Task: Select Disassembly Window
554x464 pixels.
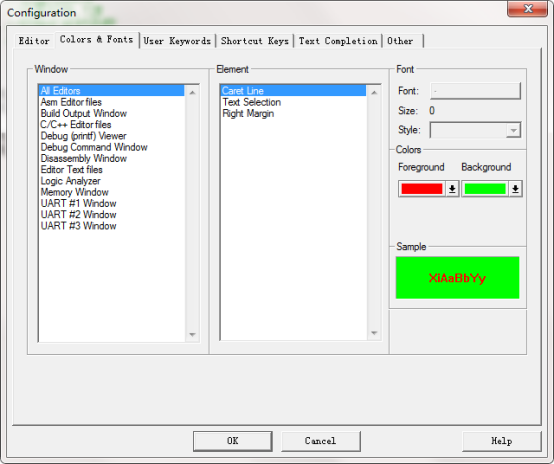Action: tap(112, 158)
